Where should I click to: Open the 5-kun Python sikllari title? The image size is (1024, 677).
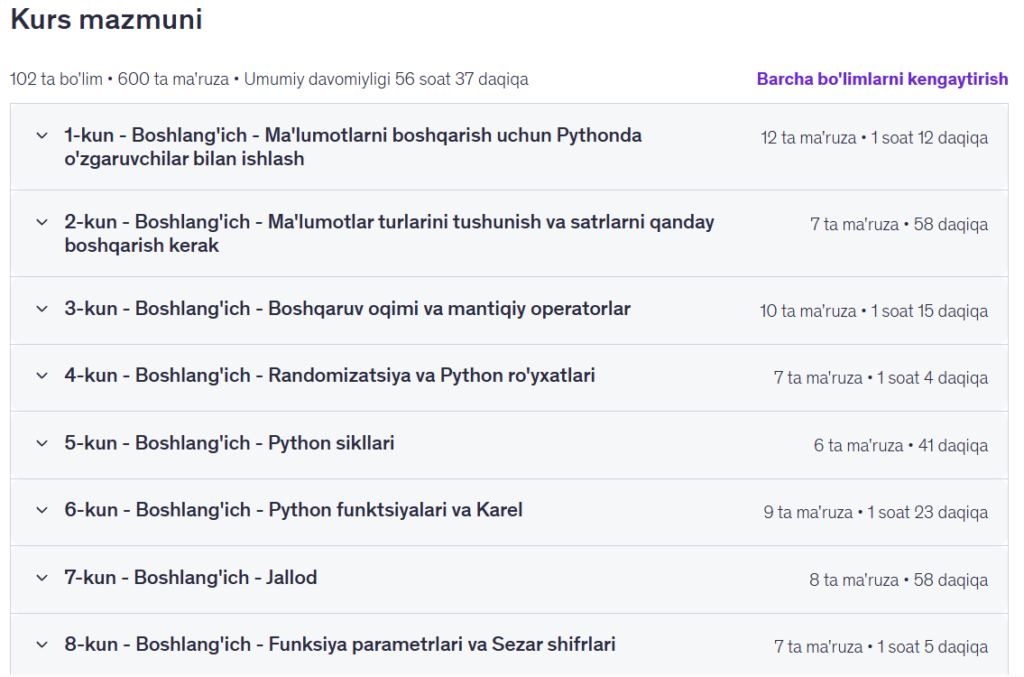tap(229, 443)
